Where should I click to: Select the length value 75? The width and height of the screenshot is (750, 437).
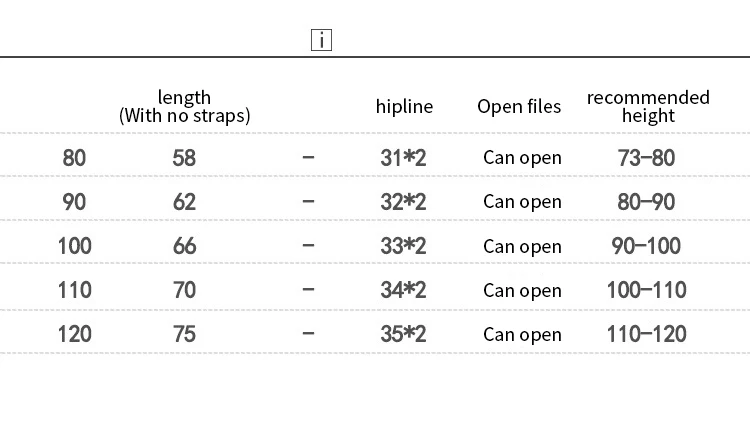pyautogui.click(x=184, y=334)
